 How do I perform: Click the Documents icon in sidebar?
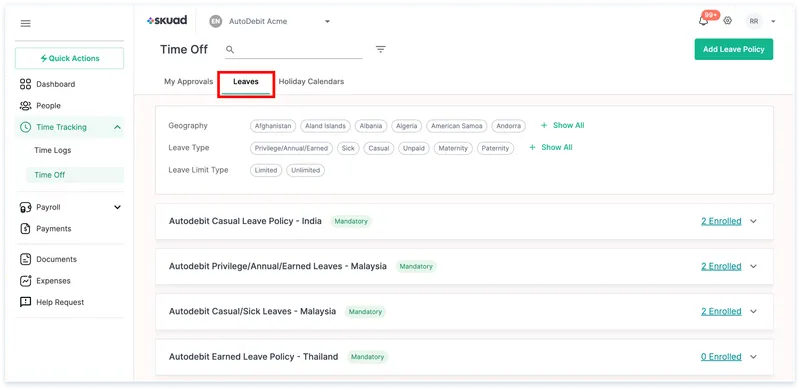coord(26,259)
